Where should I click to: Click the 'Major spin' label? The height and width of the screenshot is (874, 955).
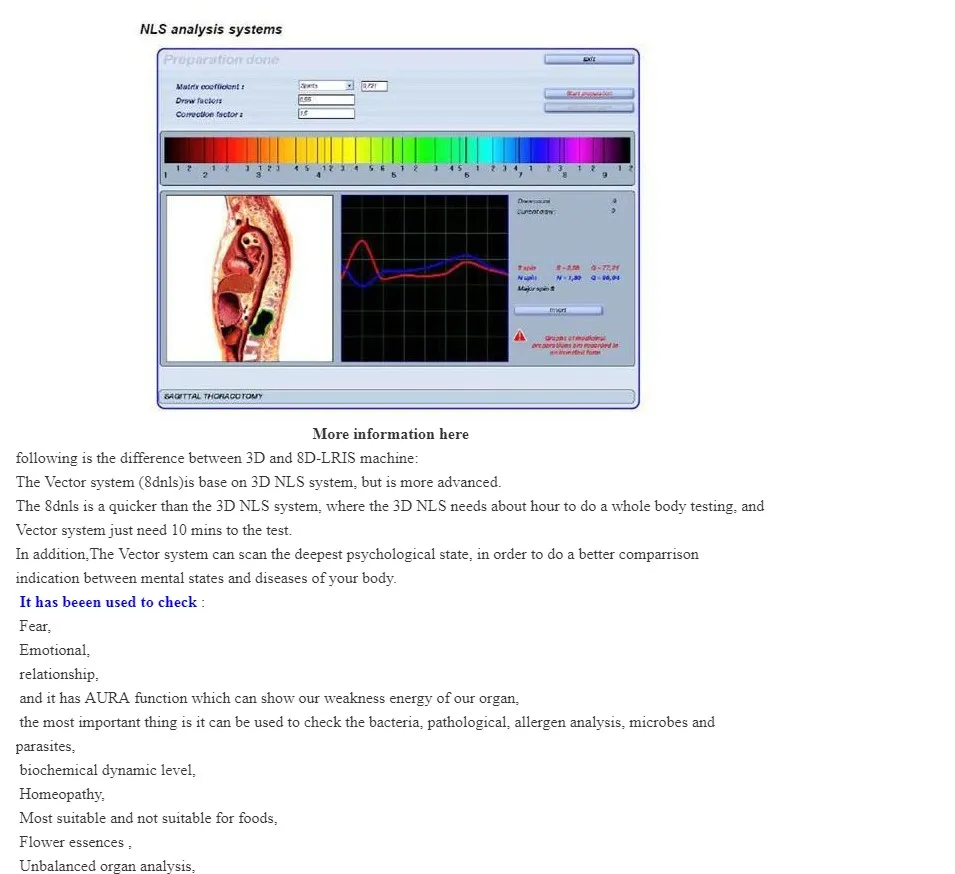pos(536,289)
